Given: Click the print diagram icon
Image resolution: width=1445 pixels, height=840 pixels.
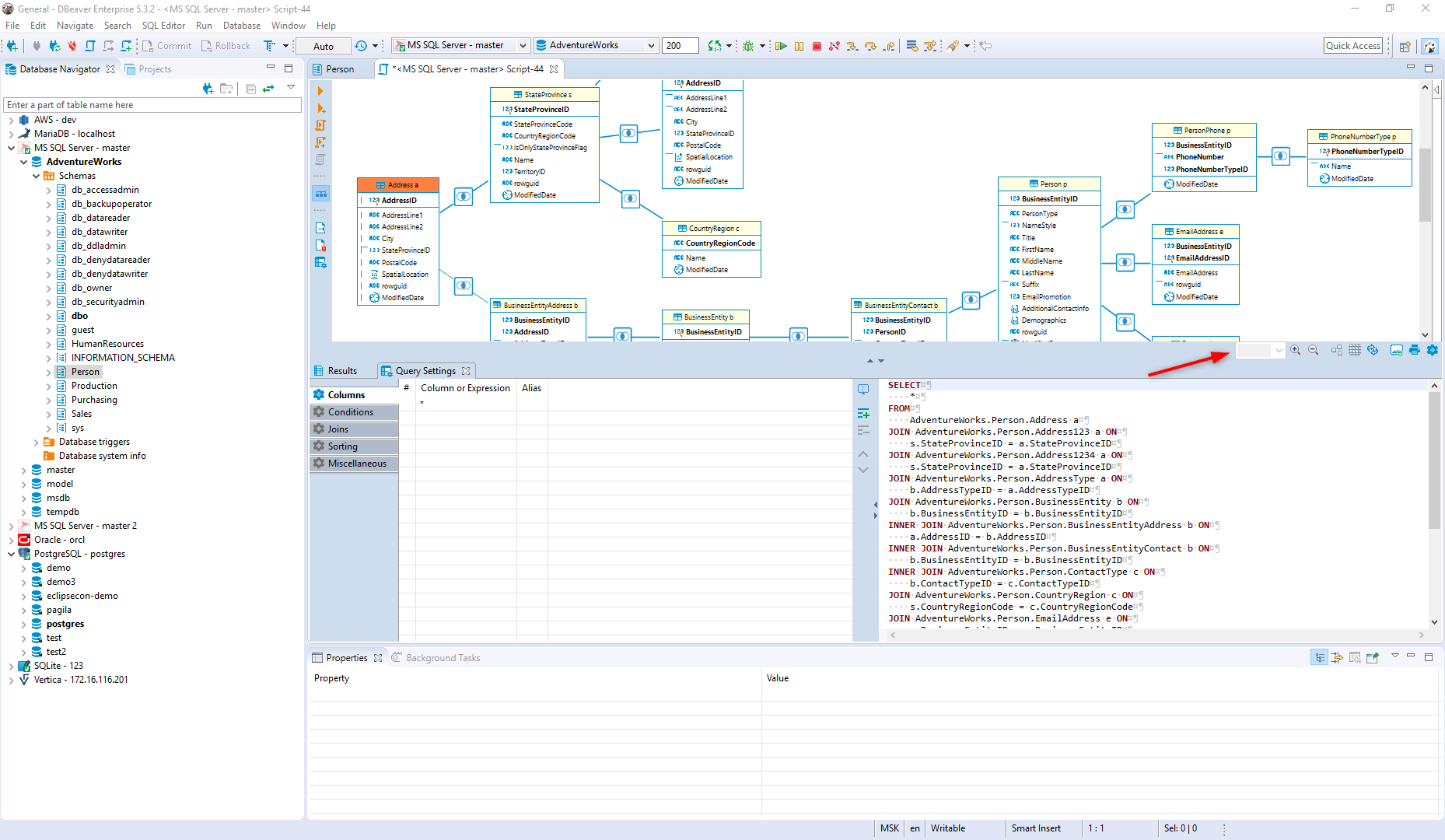Looking at the screenshot, I should click(1414, 349).
